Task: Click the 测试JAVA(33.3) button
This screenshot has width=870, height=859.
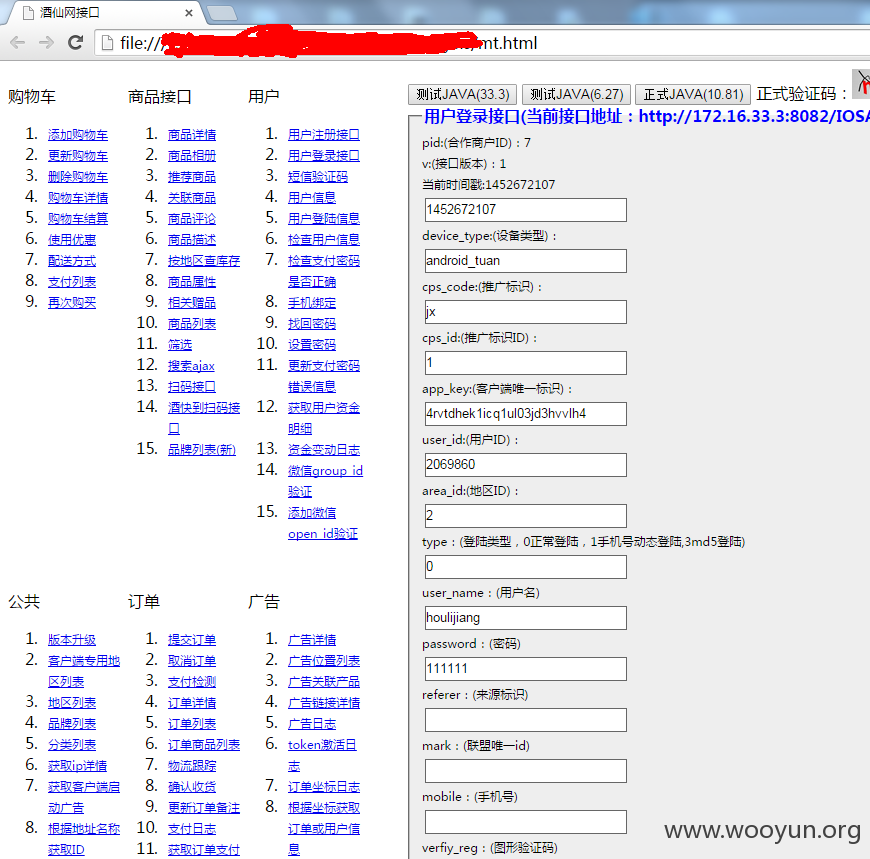Action: coord(463,94)
